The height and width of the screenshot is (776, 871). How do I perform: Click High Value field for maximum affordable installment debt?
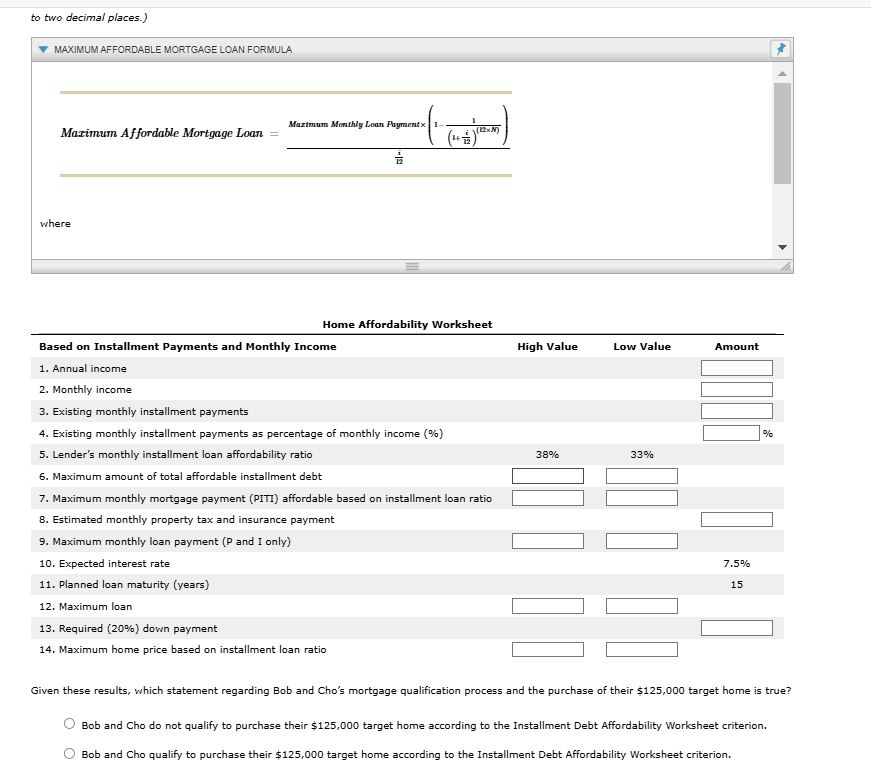click(x=548, y=476)
